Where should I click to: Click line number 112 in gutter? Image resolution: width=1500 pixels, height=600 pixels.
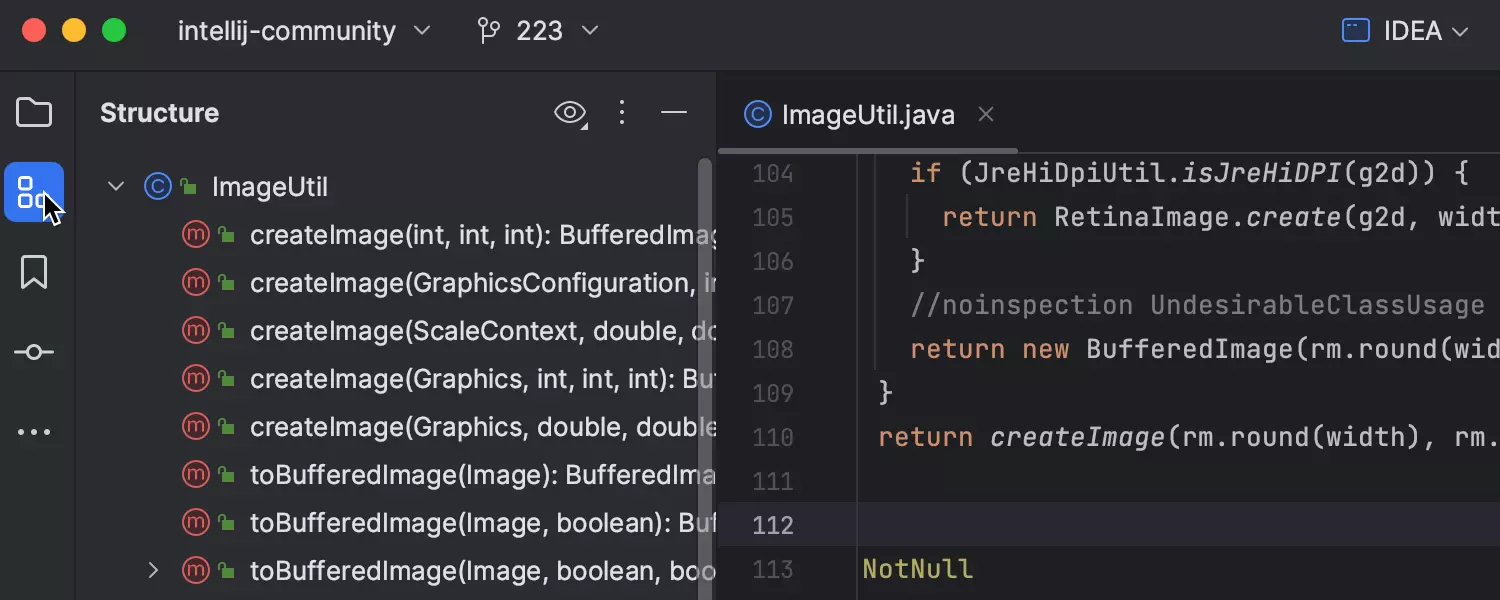tap(772, 525)
